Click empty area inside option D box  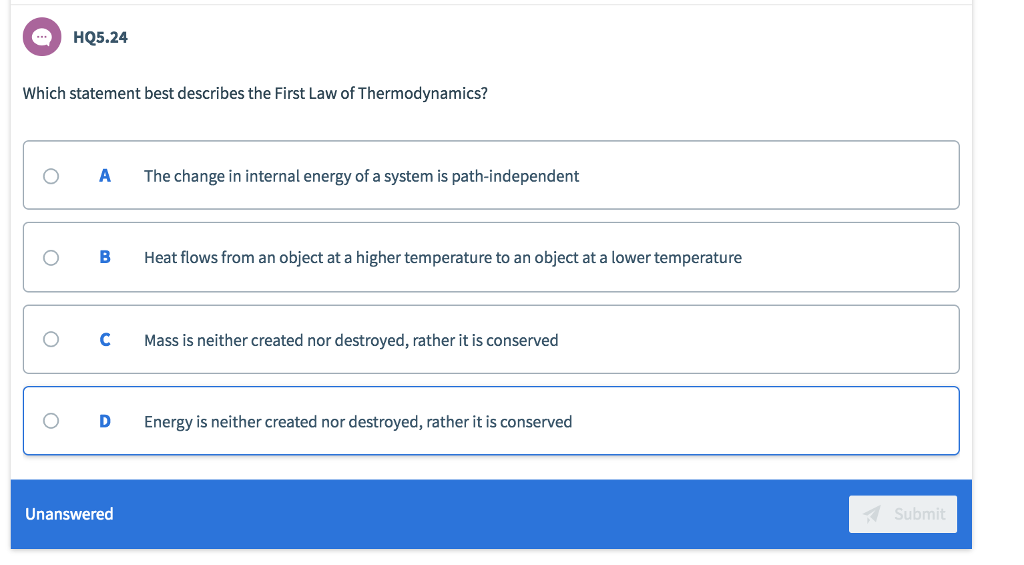764,421
